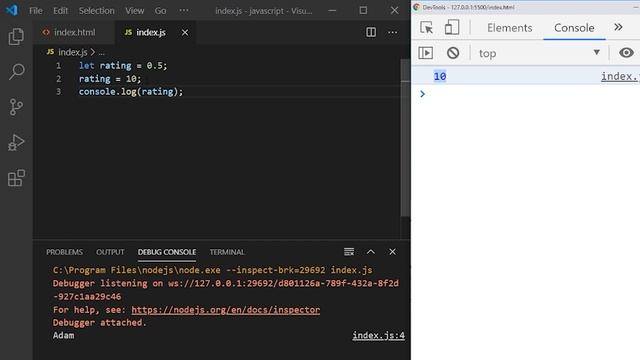Viewport: 640px width, 360px height.
Task: Open Source Control view in activity bar
Action: (x=16, y=107)
